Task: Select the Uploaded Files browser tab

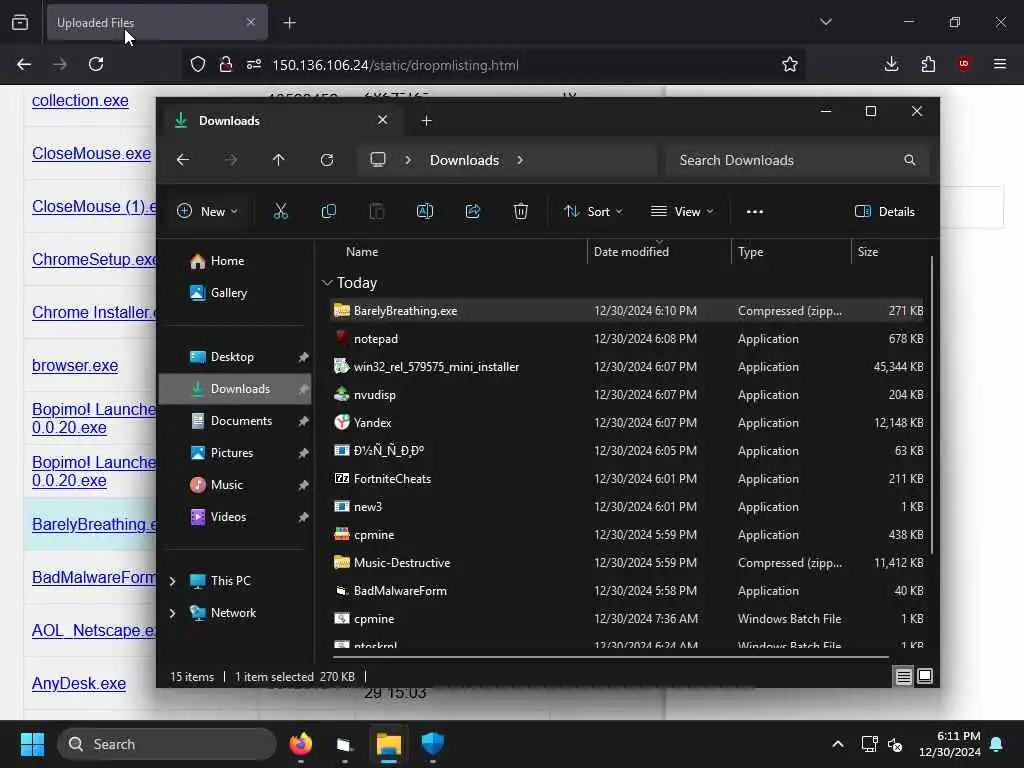Action: tap(157, 22)
